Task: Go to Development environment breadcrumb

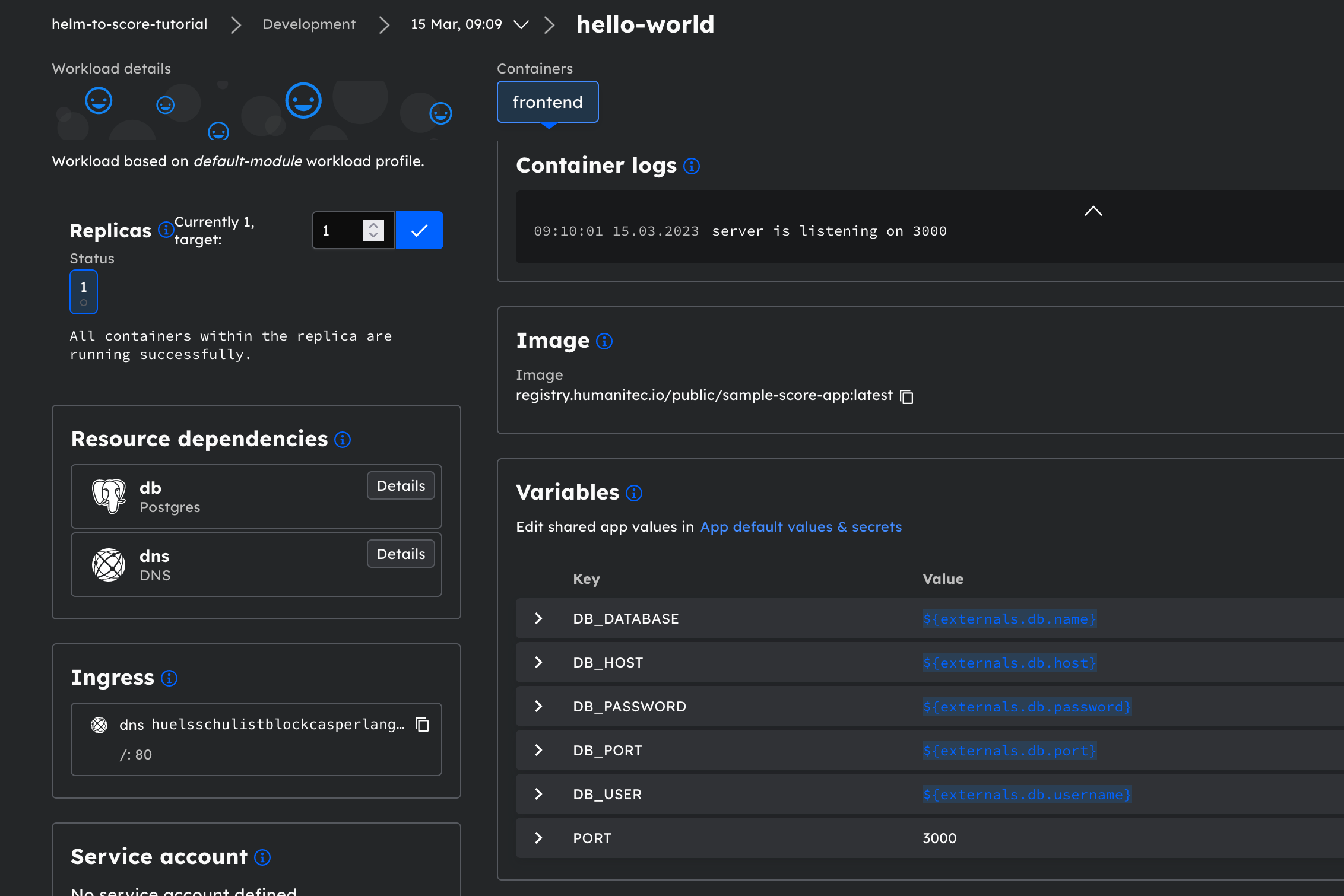Action: click(309, 24)
